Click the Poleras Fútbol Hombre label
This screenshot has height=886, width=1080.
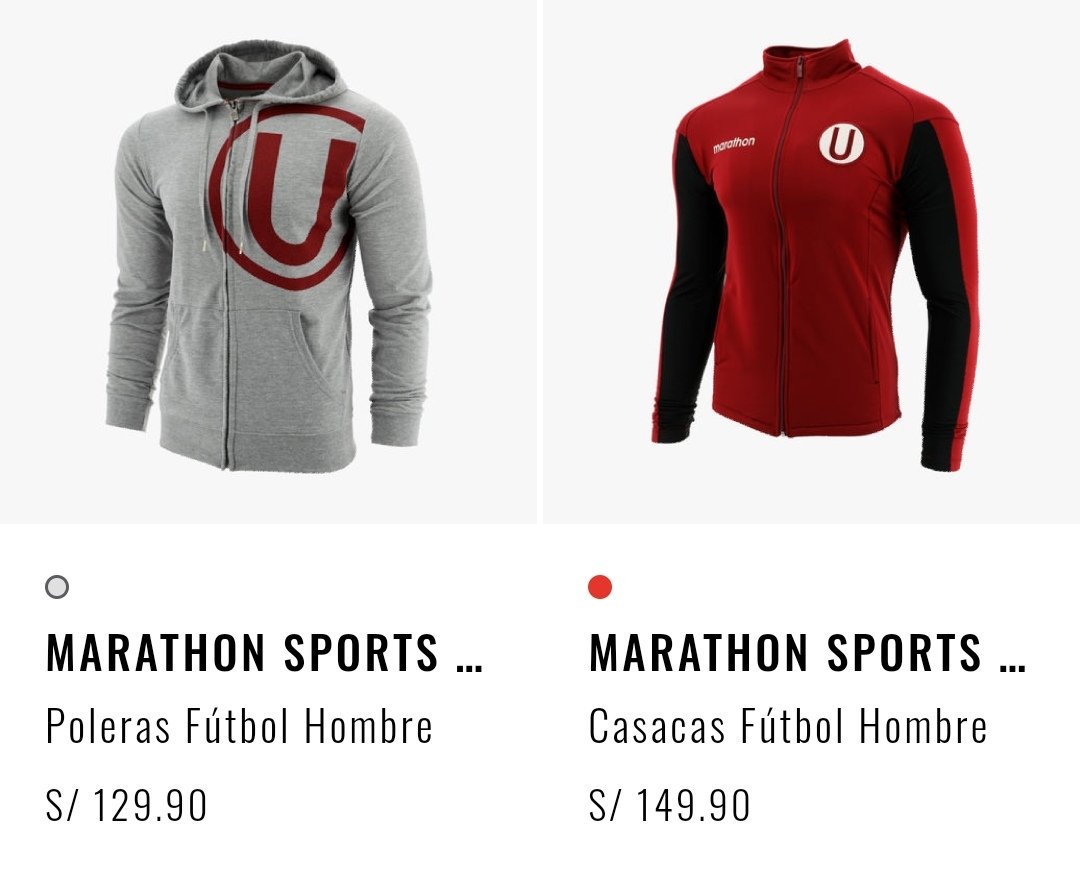click(x=239, y=726)
